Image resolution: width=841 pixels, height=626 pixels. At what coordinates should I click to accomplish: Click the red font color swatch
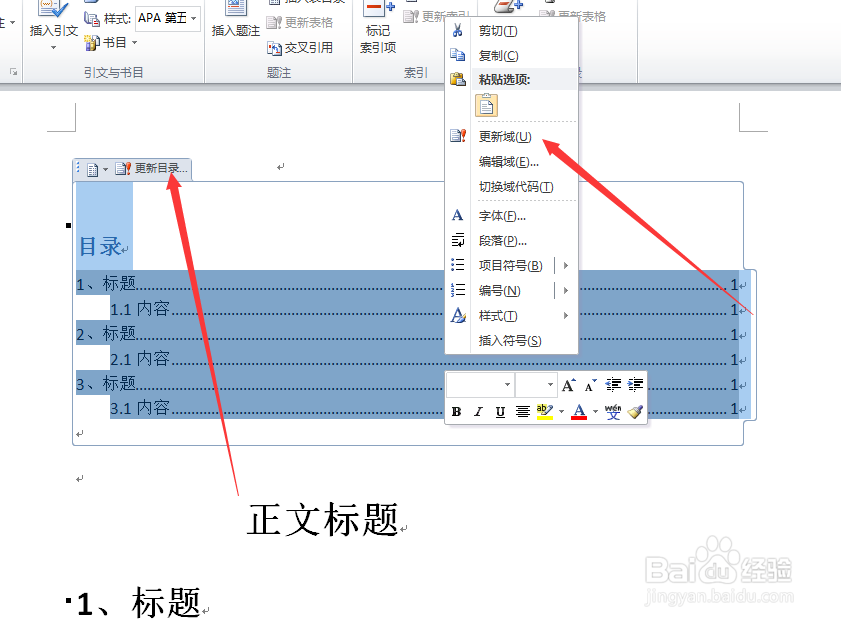coord(577,418)
